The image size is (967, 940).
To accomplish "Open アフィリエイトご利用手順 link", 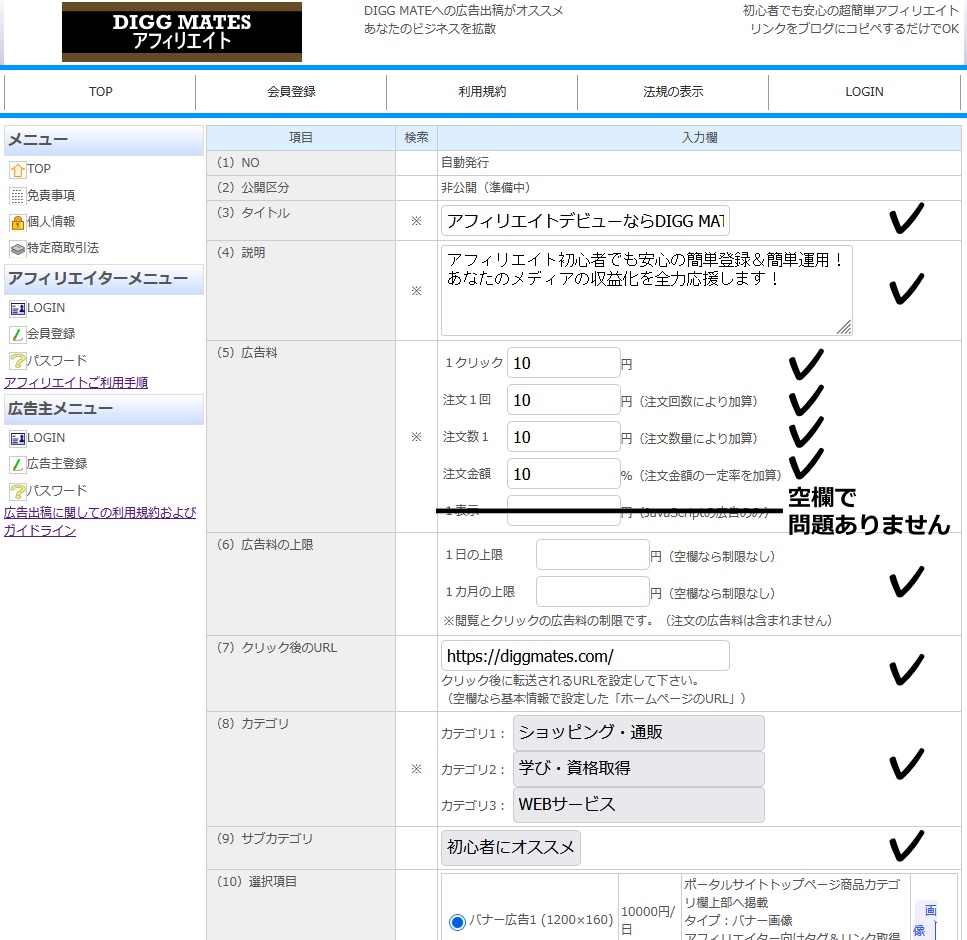I will 76,383.
